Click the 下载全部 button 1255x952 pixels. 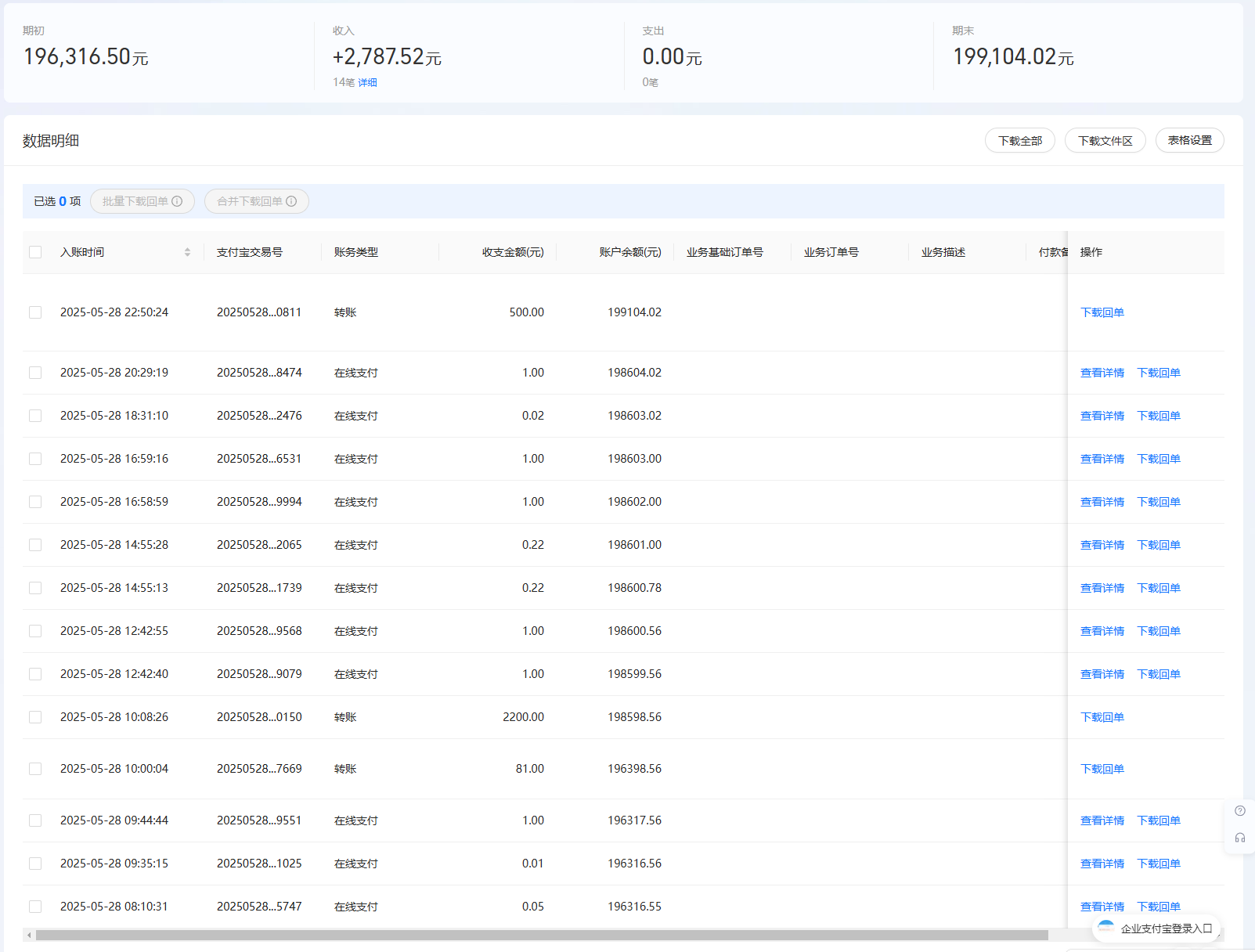[1020, 141]
